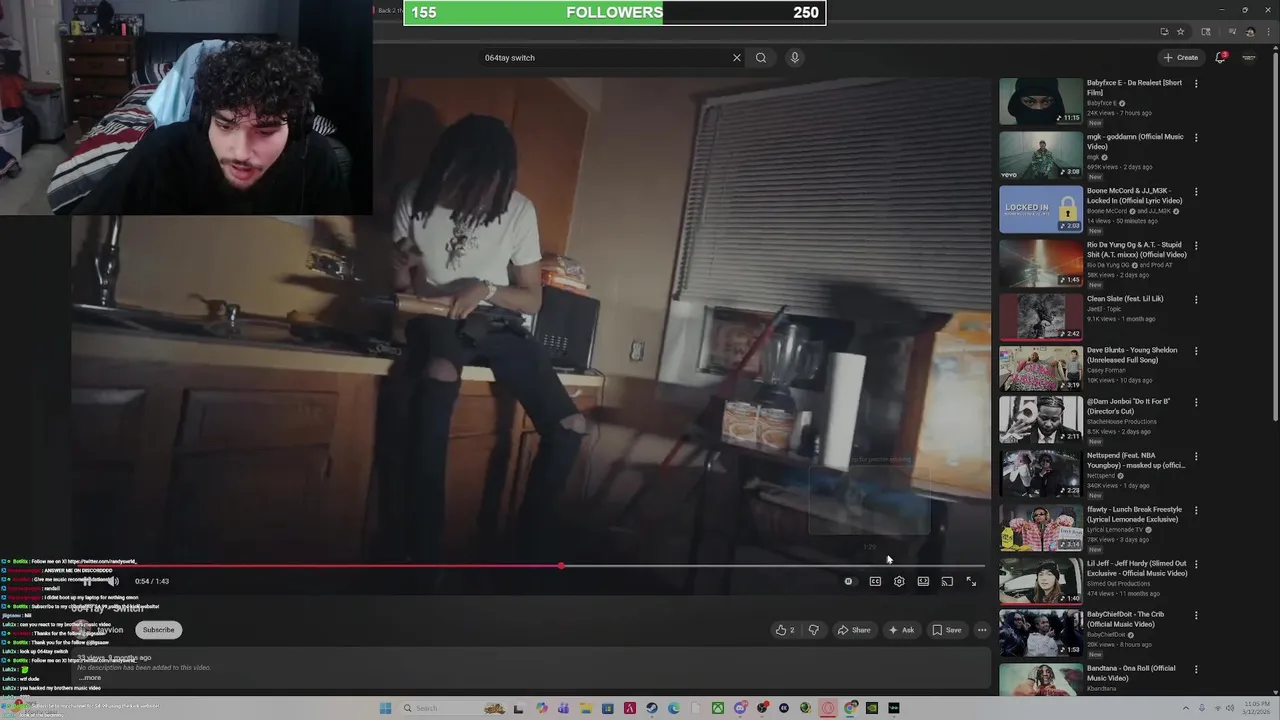Open Nettspend masked up video thumbnail
The width and height of the screenshot is (1280, 720).
1041,474
